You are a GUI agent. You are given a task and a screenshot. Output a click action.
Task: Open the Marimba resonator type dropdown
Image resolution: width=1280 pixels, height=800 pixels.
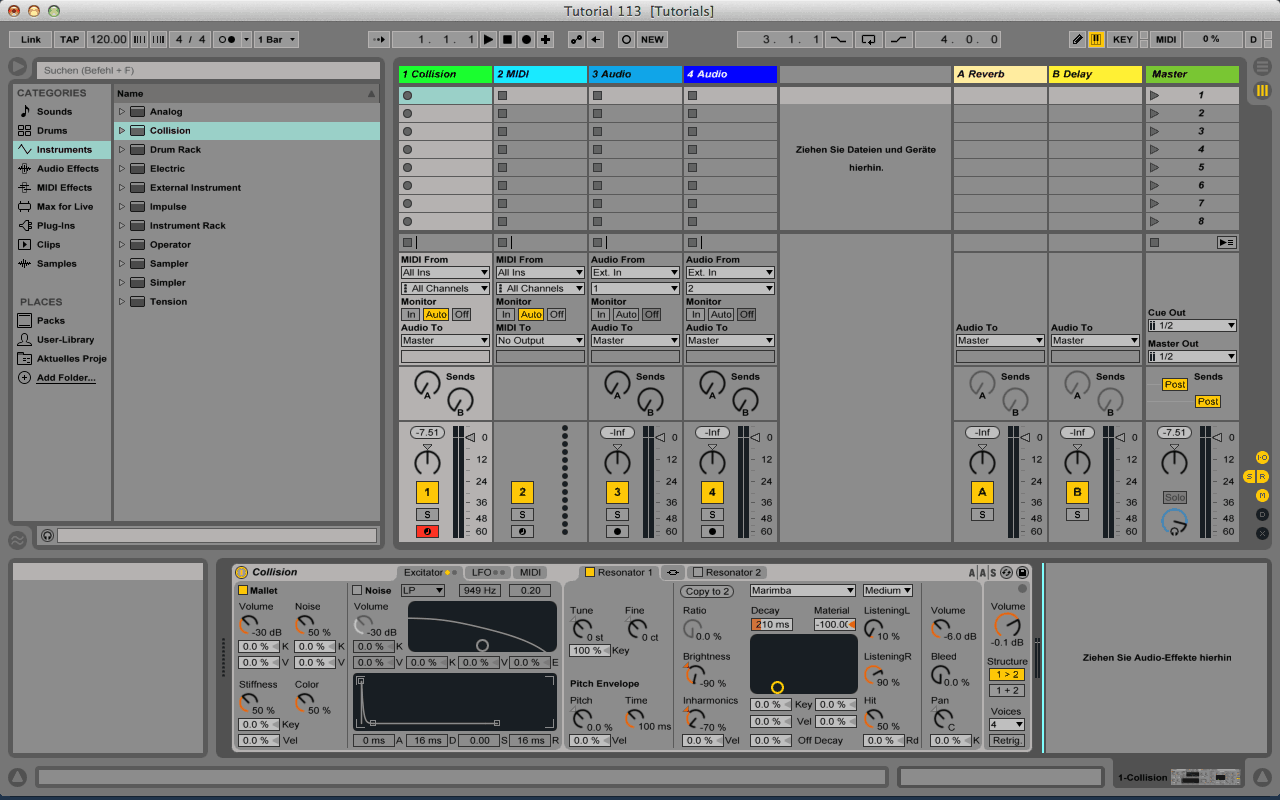pyautogui.click(x=803, y=590)
